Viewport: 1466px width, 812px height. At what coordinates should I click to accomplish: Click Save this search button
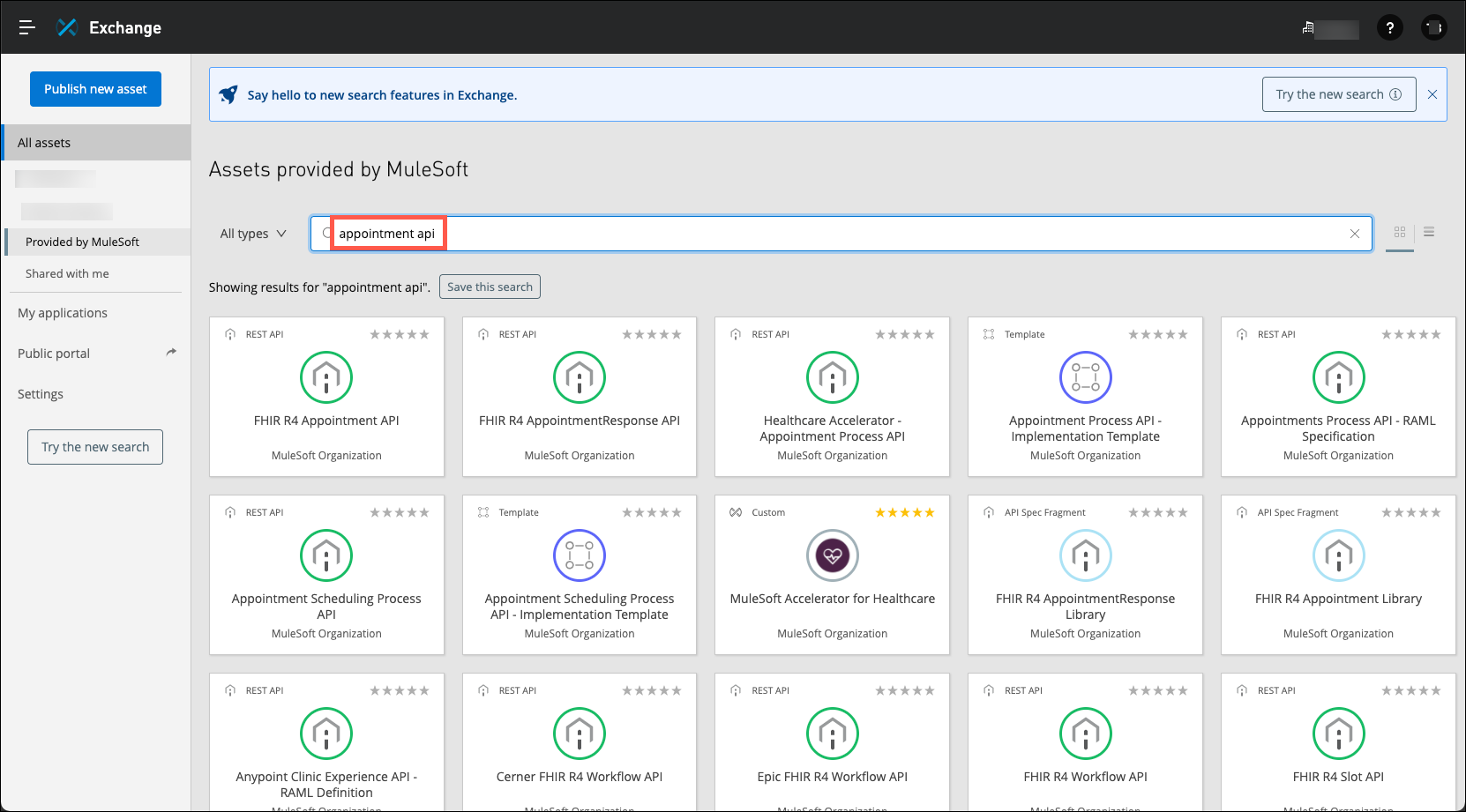point(490,287)
